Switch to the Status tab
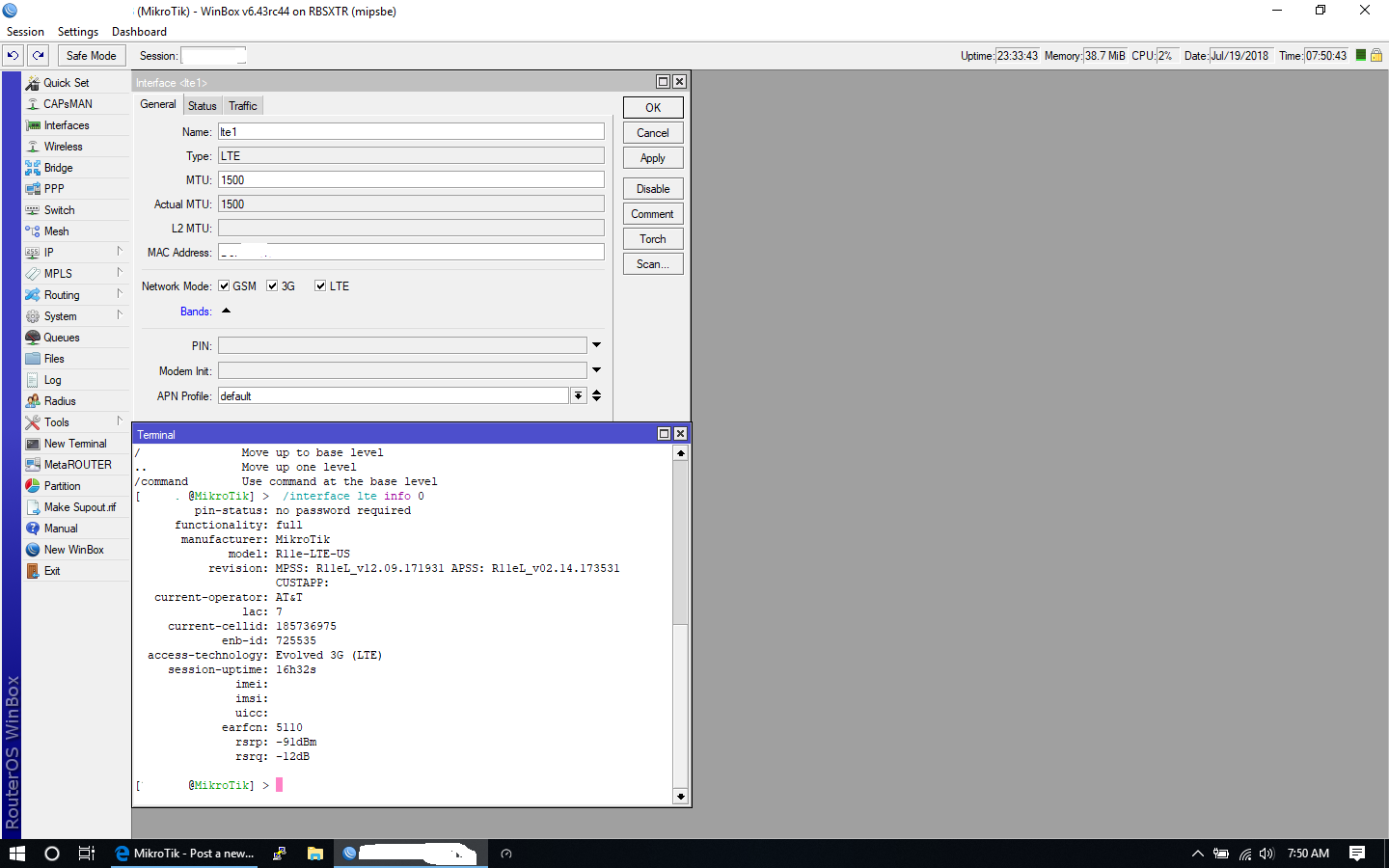This screenshot has width=1389, height=868. click(x=203, y=106)
